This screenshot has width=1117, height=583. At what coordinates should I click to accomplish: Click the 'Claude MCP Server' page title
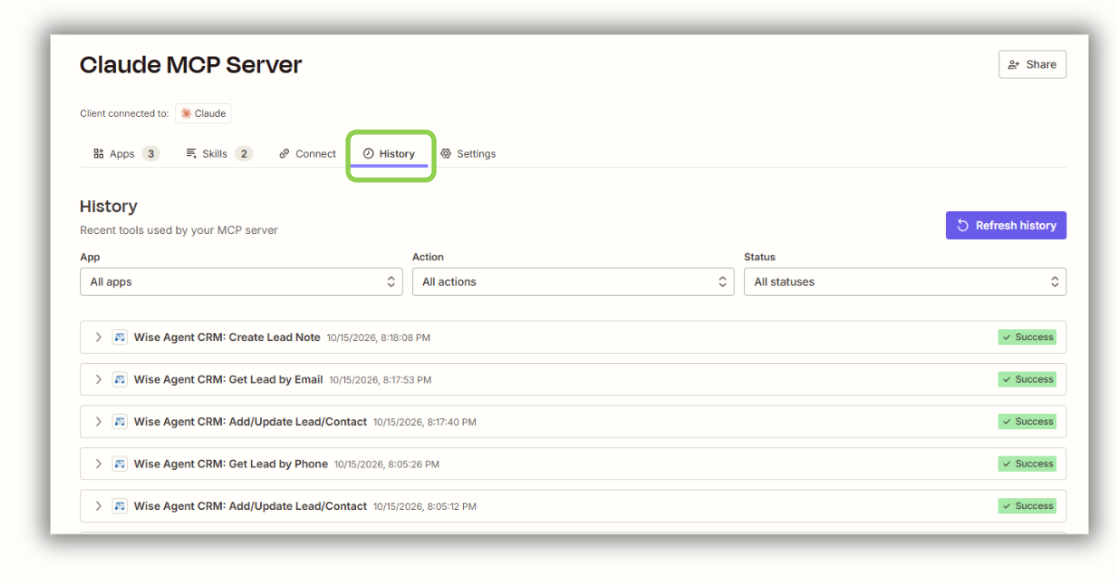click(x=191, y=65)
